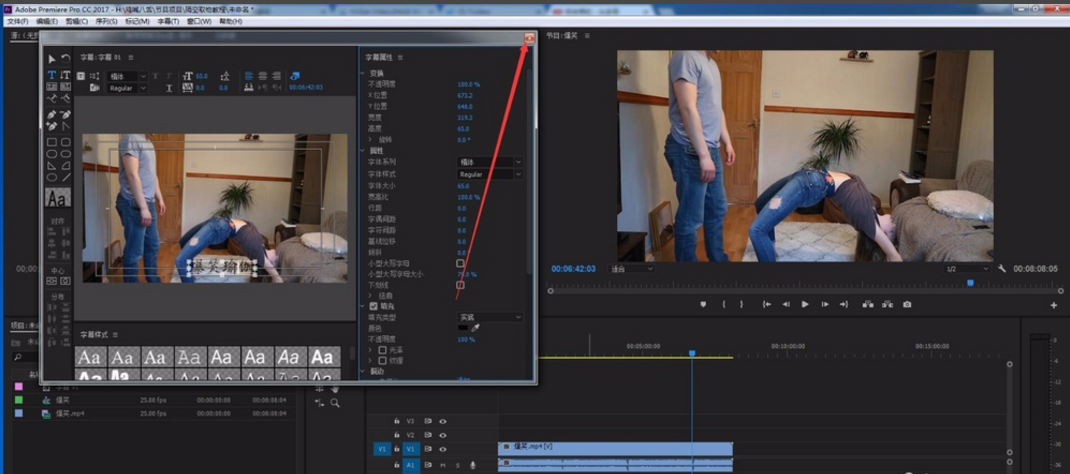1070x474 pixels.
Task: Expand the Rotation (旋转) property
Action: (371, 139)
